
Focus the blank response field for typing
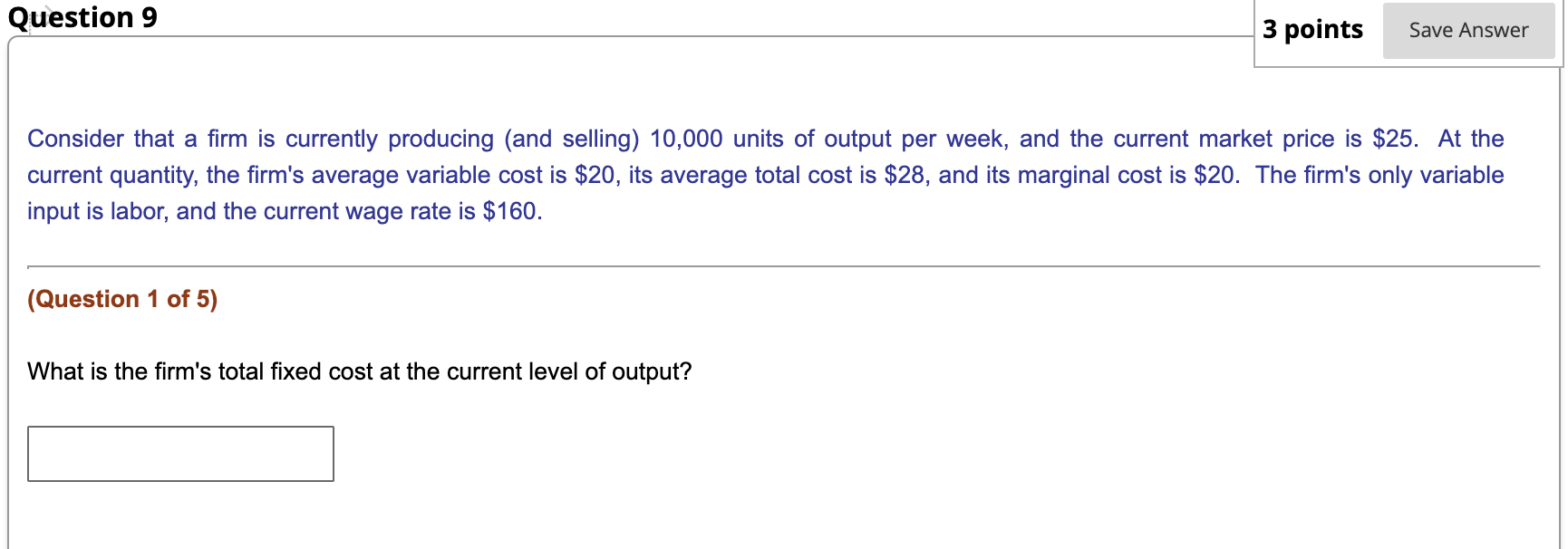pos(180,453)
